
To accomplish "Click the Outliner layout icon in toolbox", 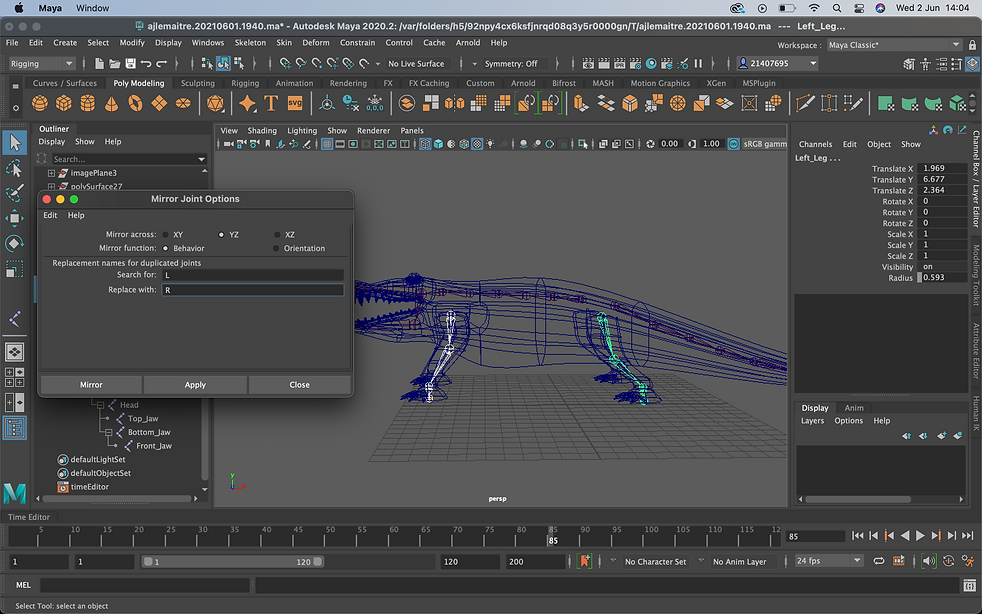I will pyautogui.click(x=14, y=428).
